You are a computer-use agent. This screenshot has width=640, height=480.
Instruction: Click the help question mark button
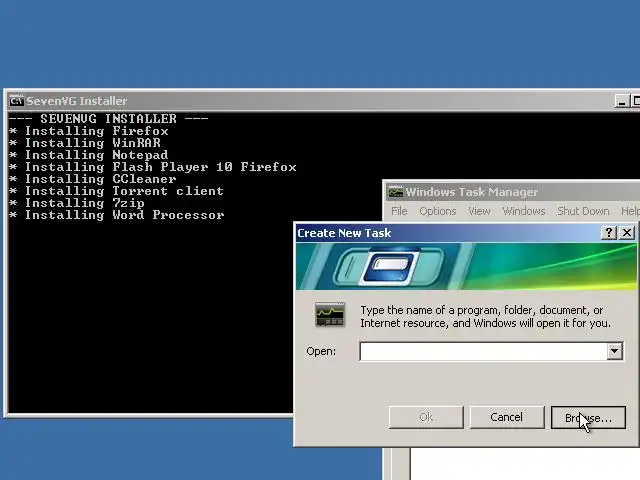point(609,233)
